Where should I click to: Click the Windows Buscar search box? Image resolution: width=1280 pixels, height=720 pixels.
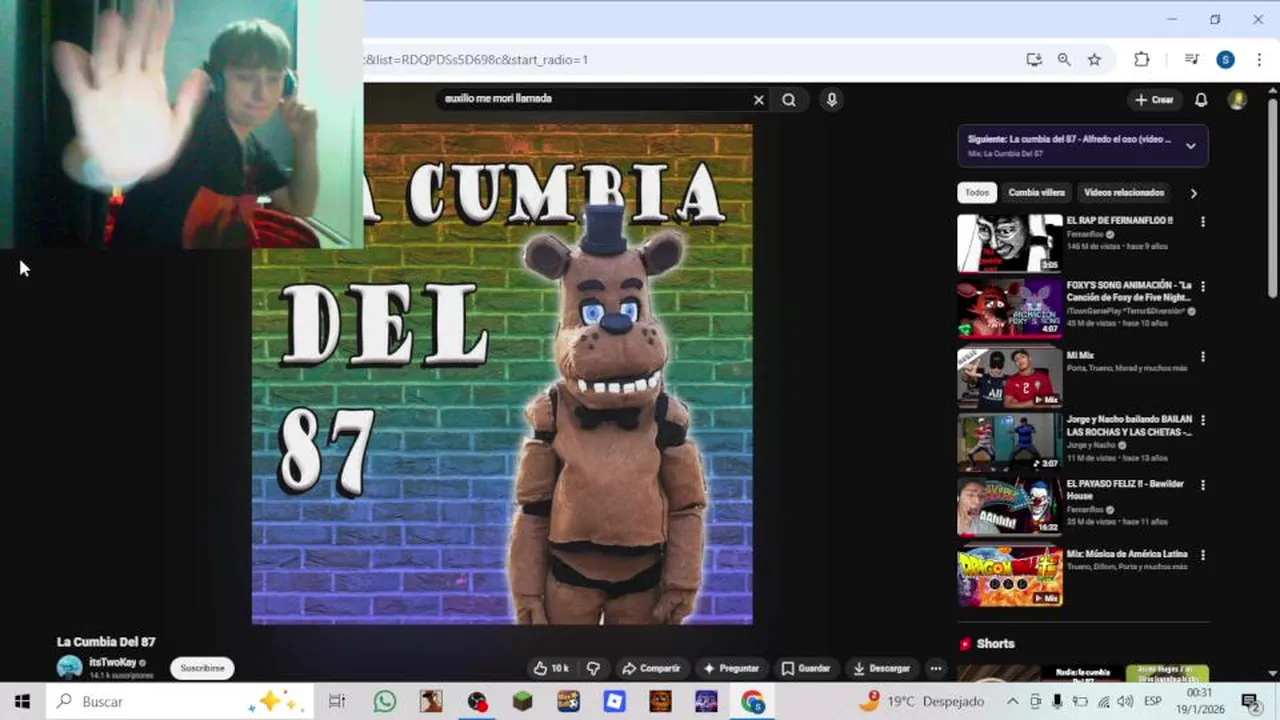click(x=179, y=702)
